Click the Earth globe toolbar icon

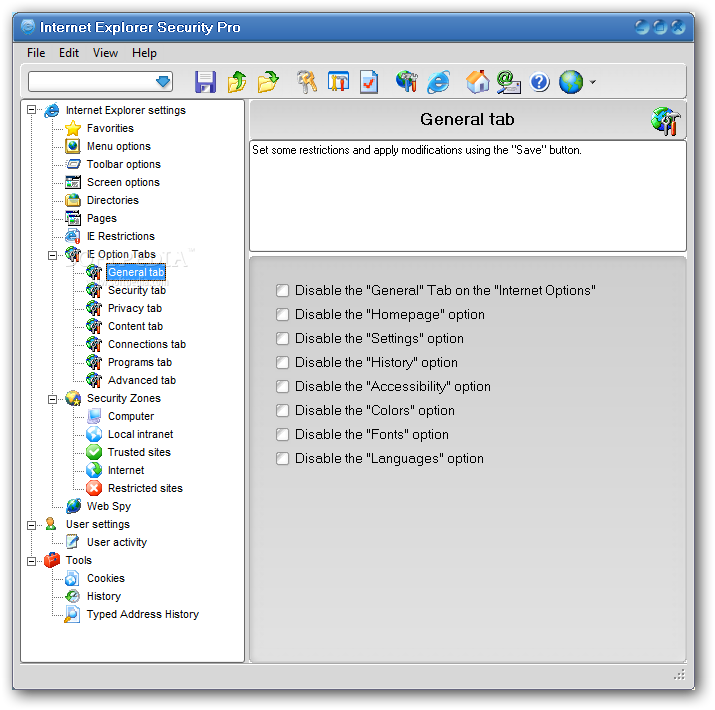571,83
